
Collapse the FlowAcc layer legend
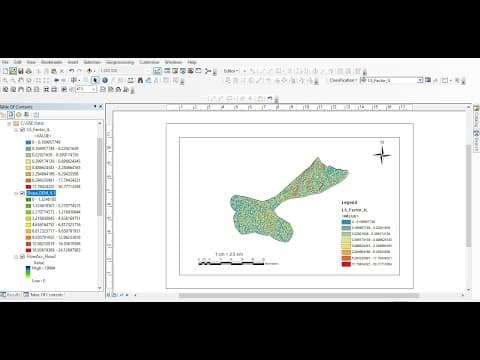click(x=16, y=257)
